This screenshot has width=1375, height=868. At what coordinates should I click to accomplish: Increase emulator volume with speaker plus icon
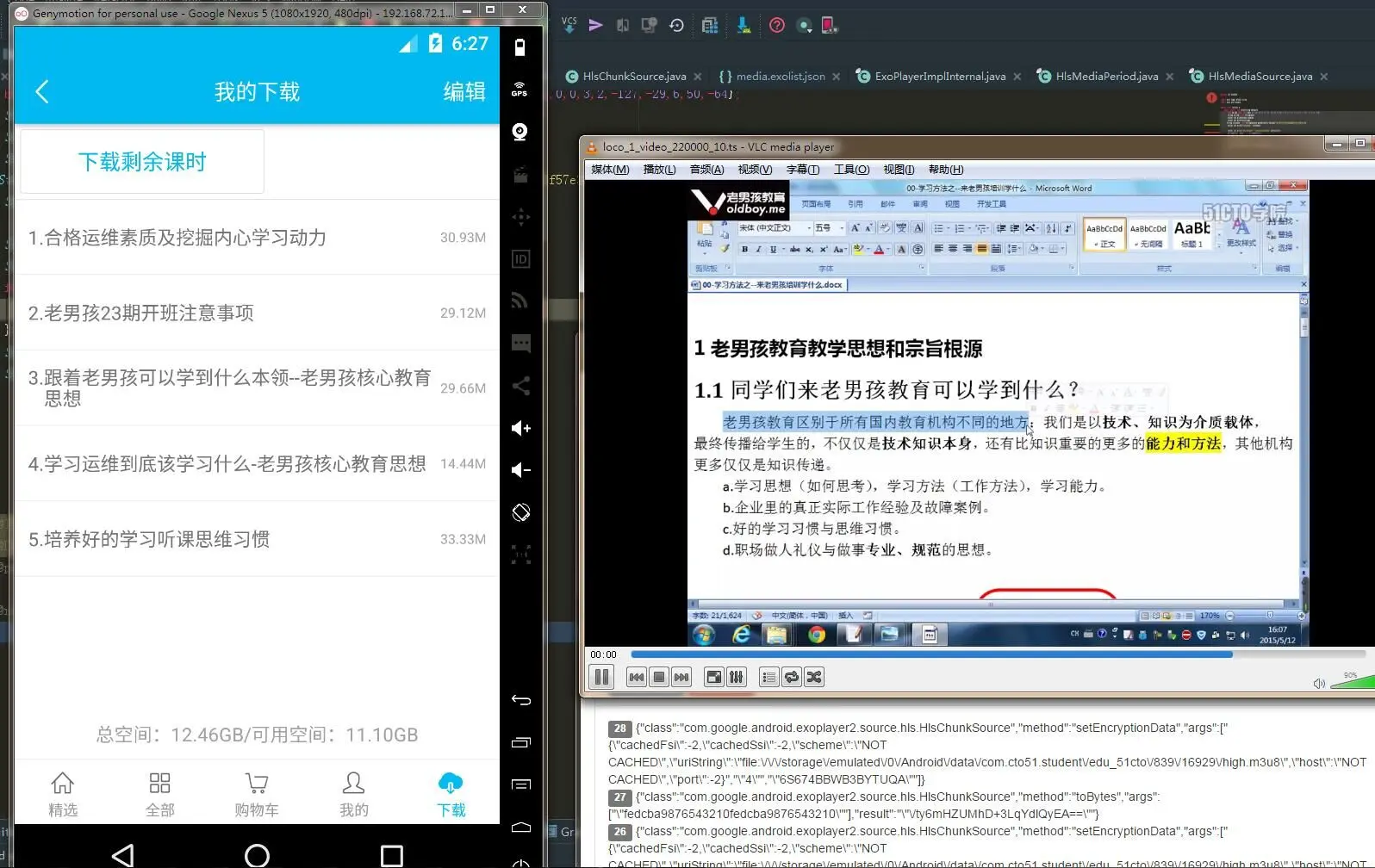tap(520, 428)
